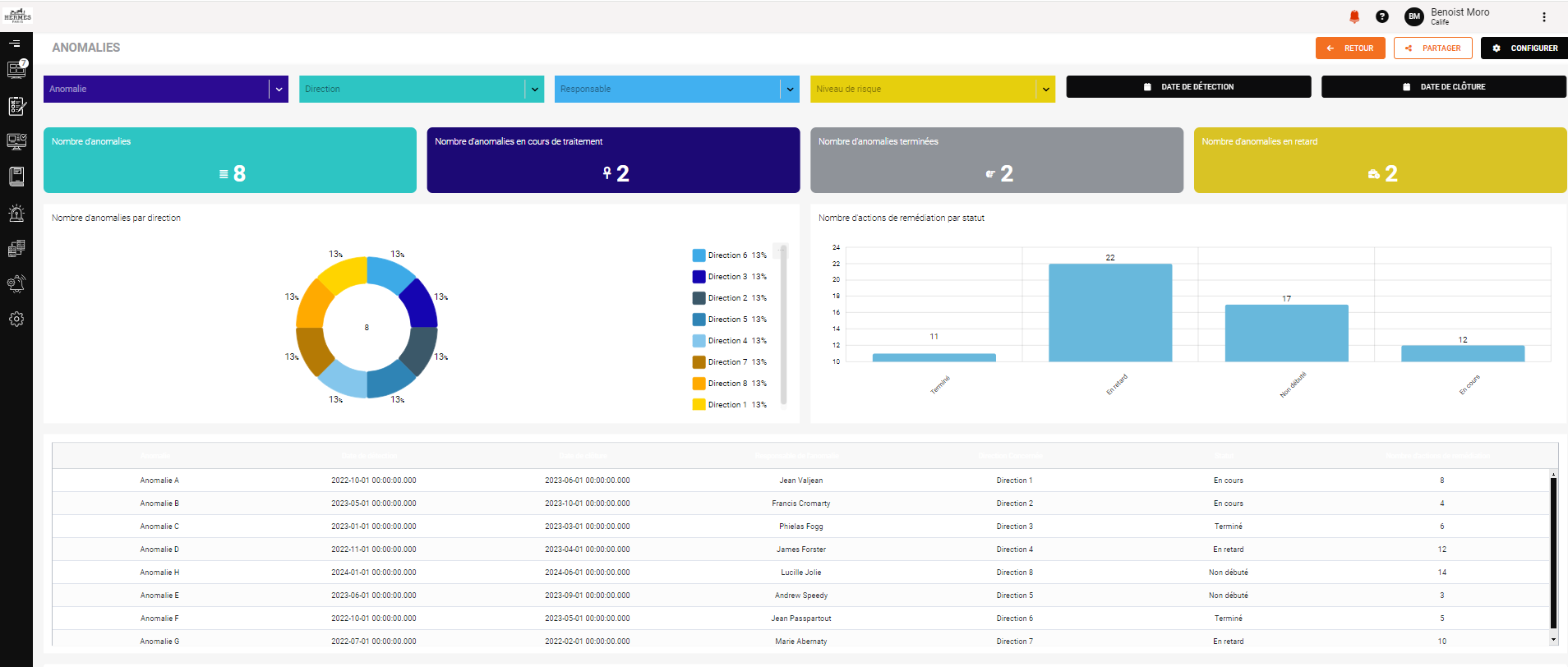This screenshot has height=667, width=1568.
Task: Expand the Responsable filter dropdown
Action: (791, 90)
